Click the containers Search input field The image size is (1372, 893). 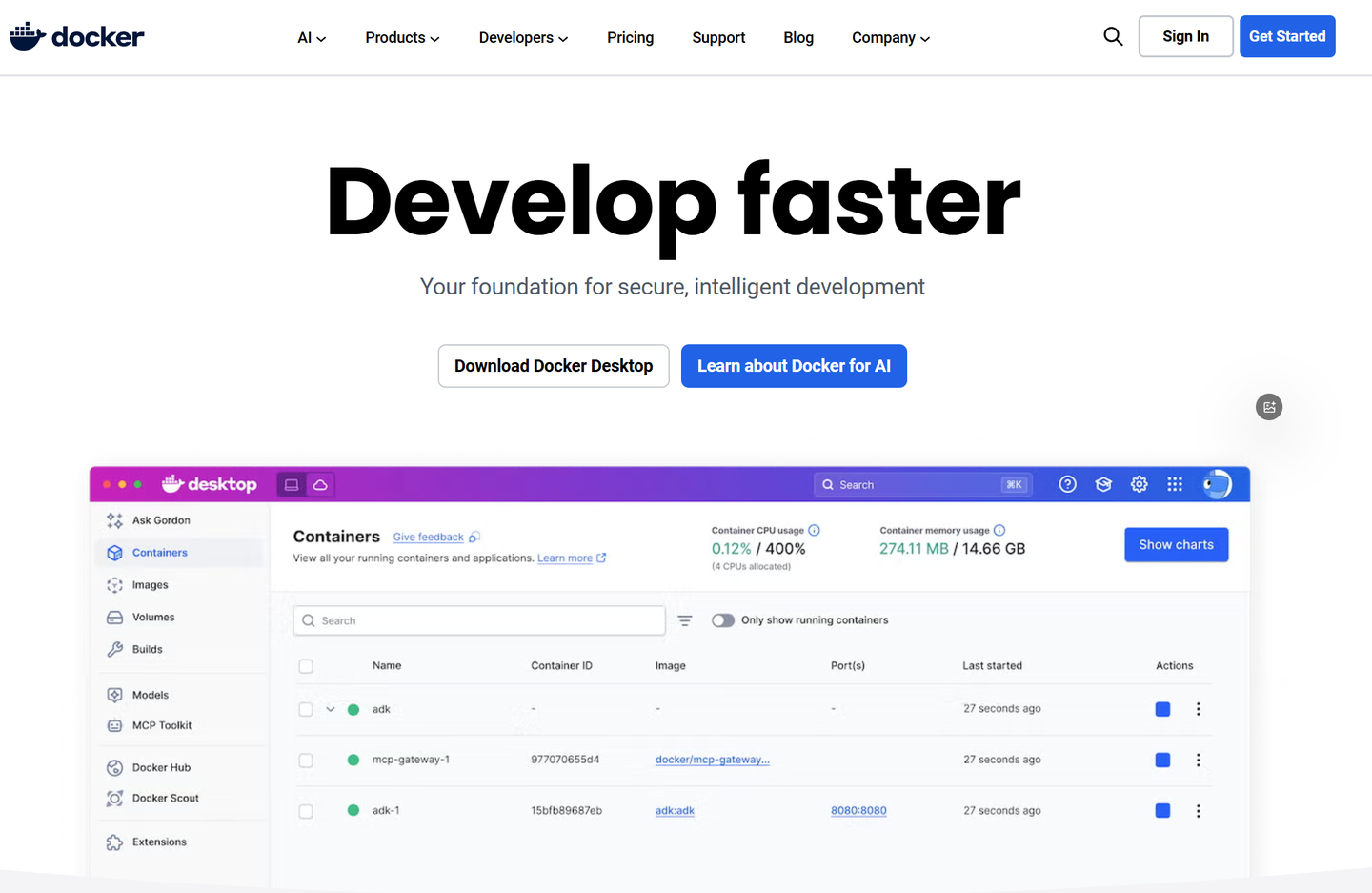pyautogui.click(x=479, y=620)
